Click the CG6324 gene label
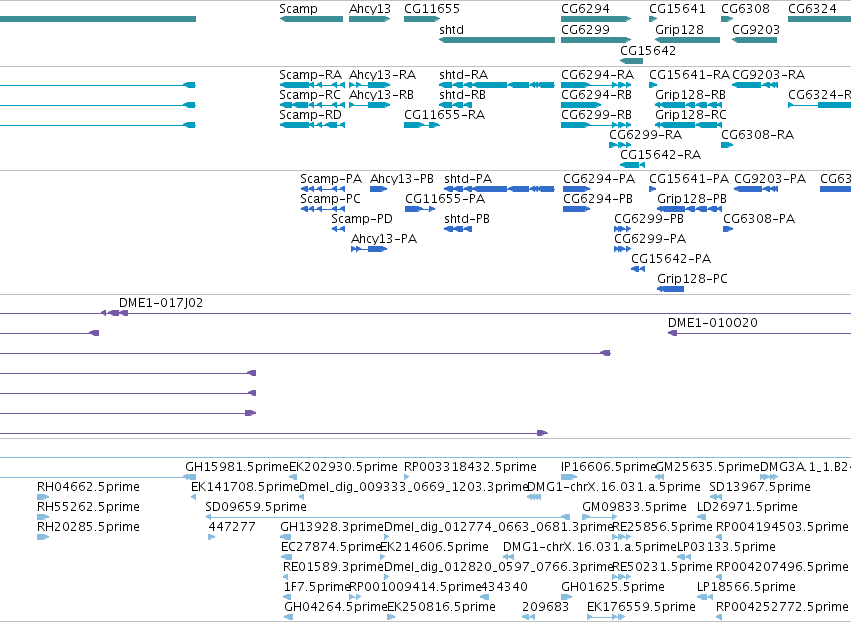The height and width of the screenshot is (622, 851). 812,9
